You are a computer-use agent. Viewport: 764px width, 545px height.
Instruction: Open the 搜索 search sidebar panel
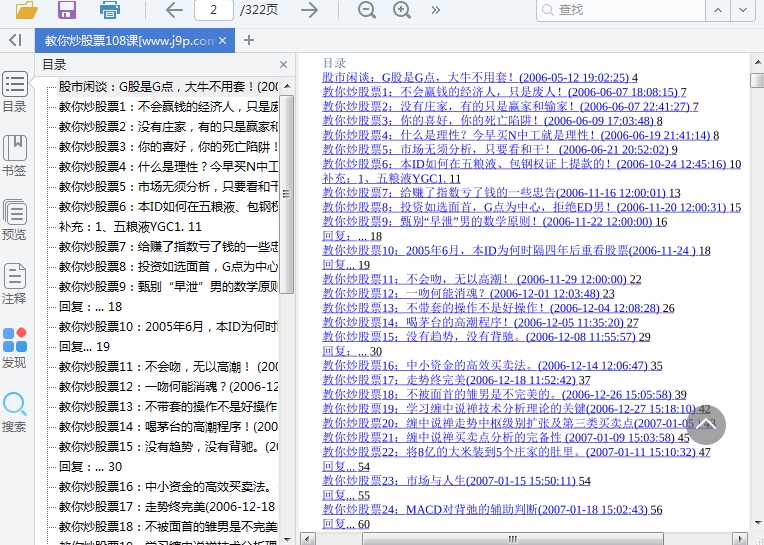pos(15,412)
